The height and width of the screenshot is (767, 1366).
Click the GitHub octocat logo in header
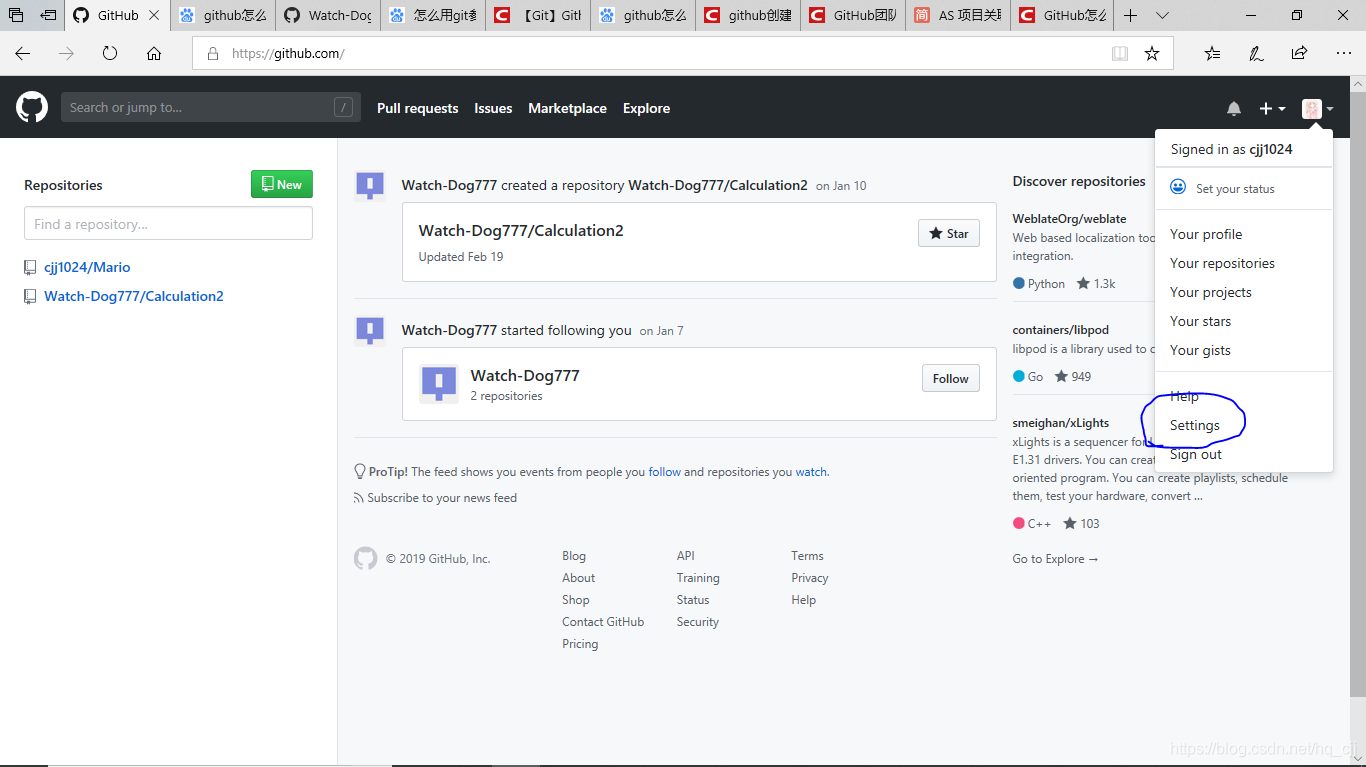point(32,107)
